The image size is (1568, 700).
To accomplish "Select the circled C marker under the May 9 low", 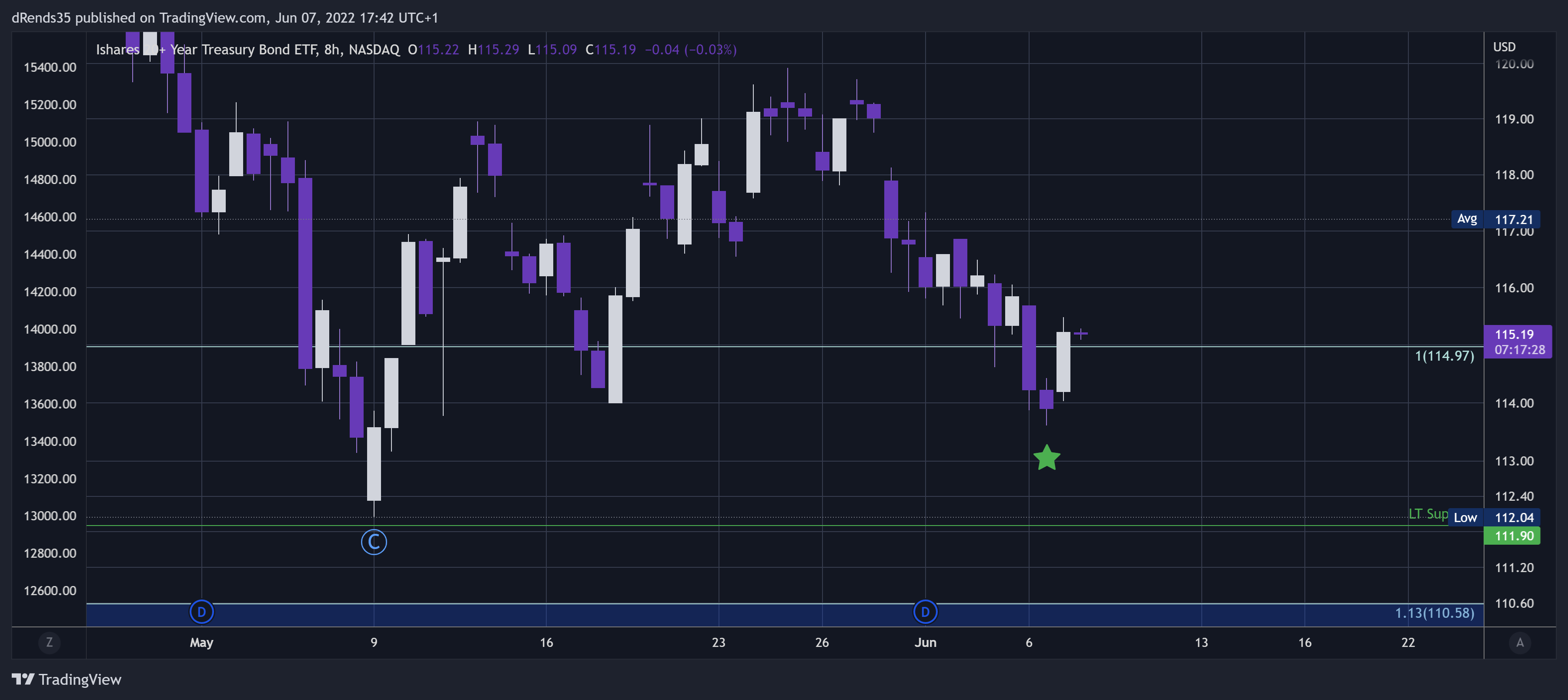I will tap(374, 542).
